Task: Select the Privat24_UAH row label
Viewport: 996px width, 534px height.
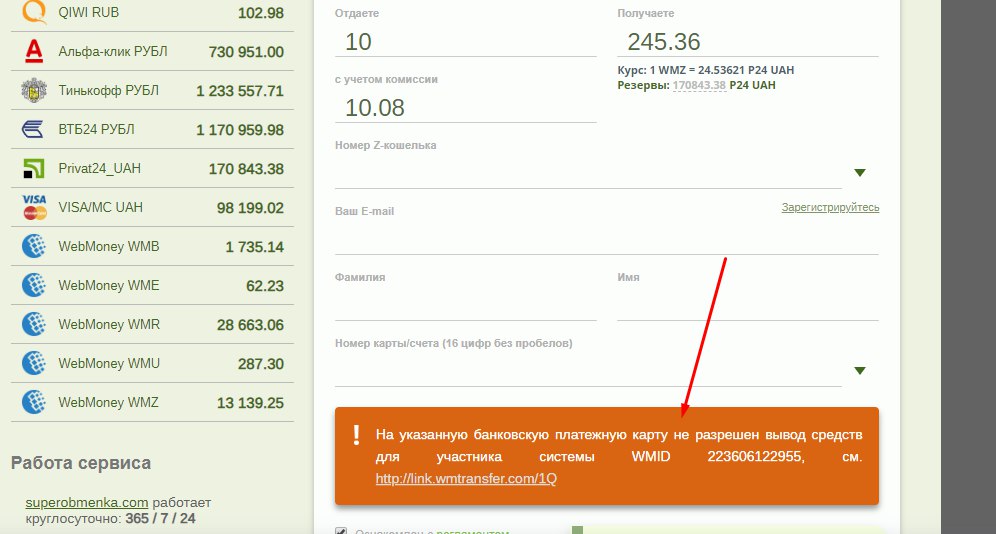Action: coord(100,169)
